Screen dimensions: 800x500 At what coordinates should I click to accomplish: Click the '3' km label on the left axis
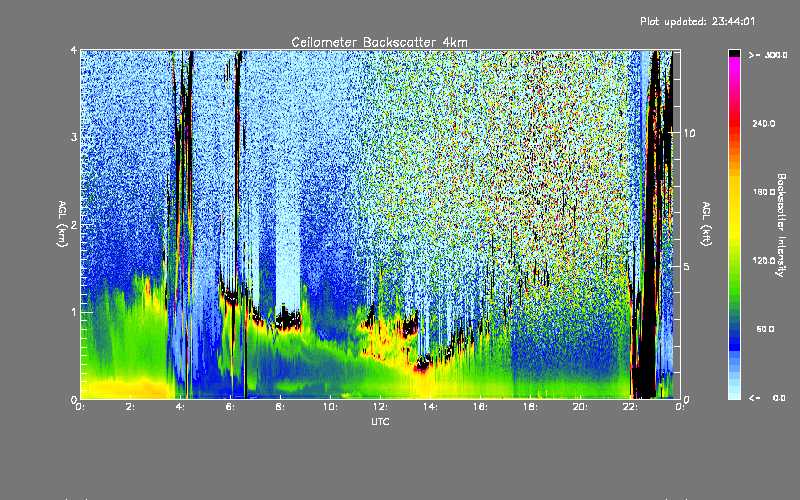click(74, 137)
